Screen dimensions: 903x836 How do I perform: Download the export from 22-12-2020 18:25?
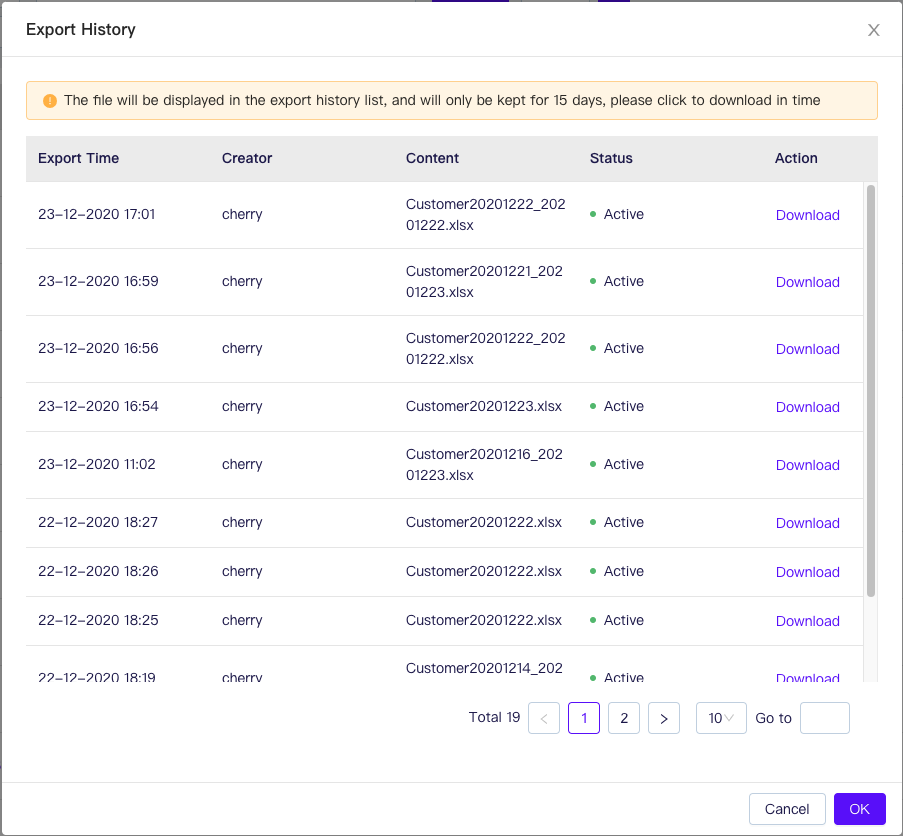click(x=807, y=621)
